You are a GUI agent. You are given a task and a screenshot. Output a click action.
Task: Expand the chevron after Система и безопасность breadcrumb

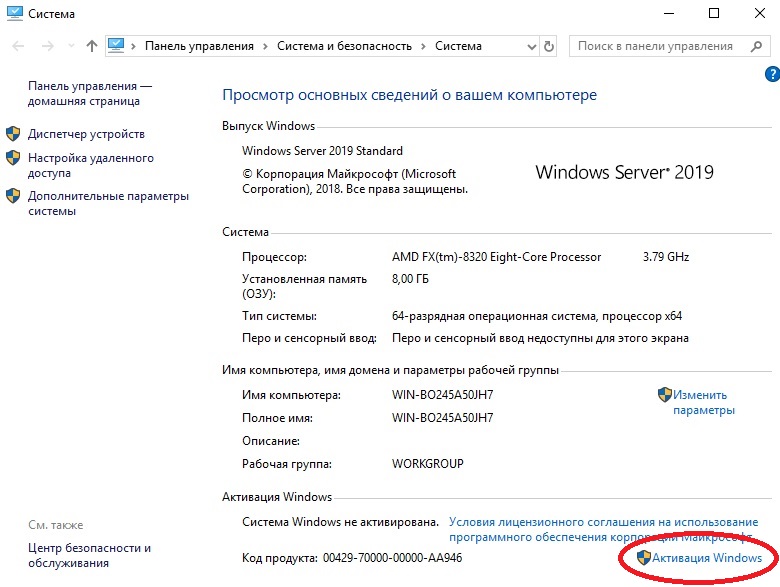424,46
